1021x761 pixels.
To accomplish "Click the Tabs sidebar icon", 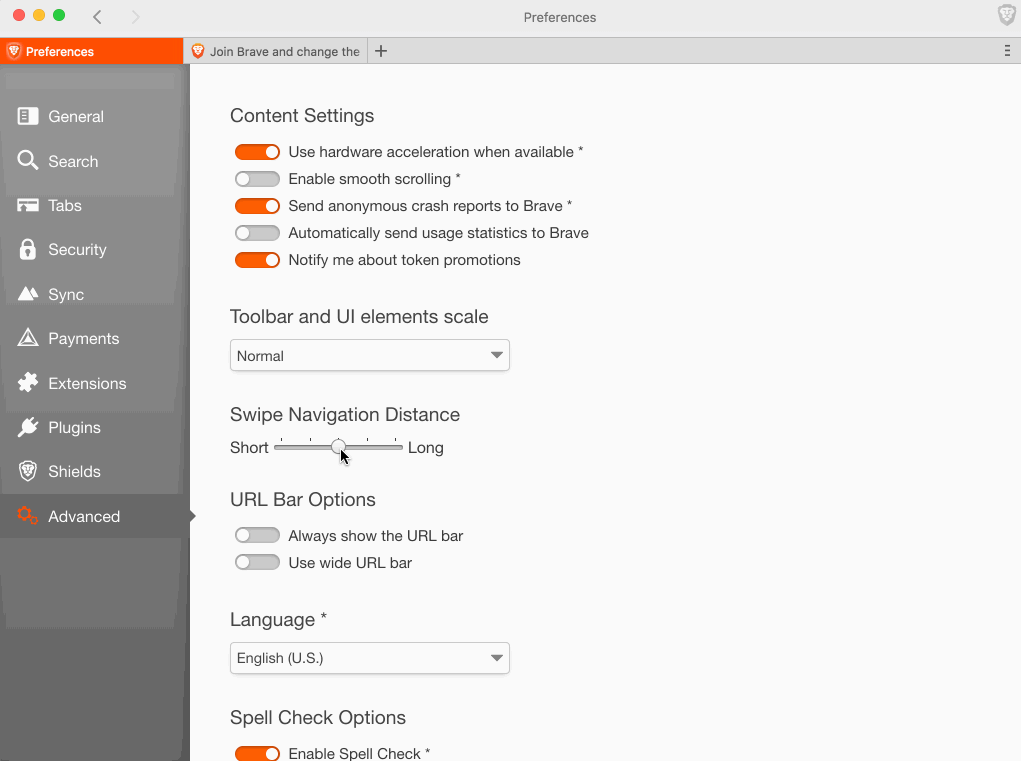I will pyautogui.click(x=27, y=206).
